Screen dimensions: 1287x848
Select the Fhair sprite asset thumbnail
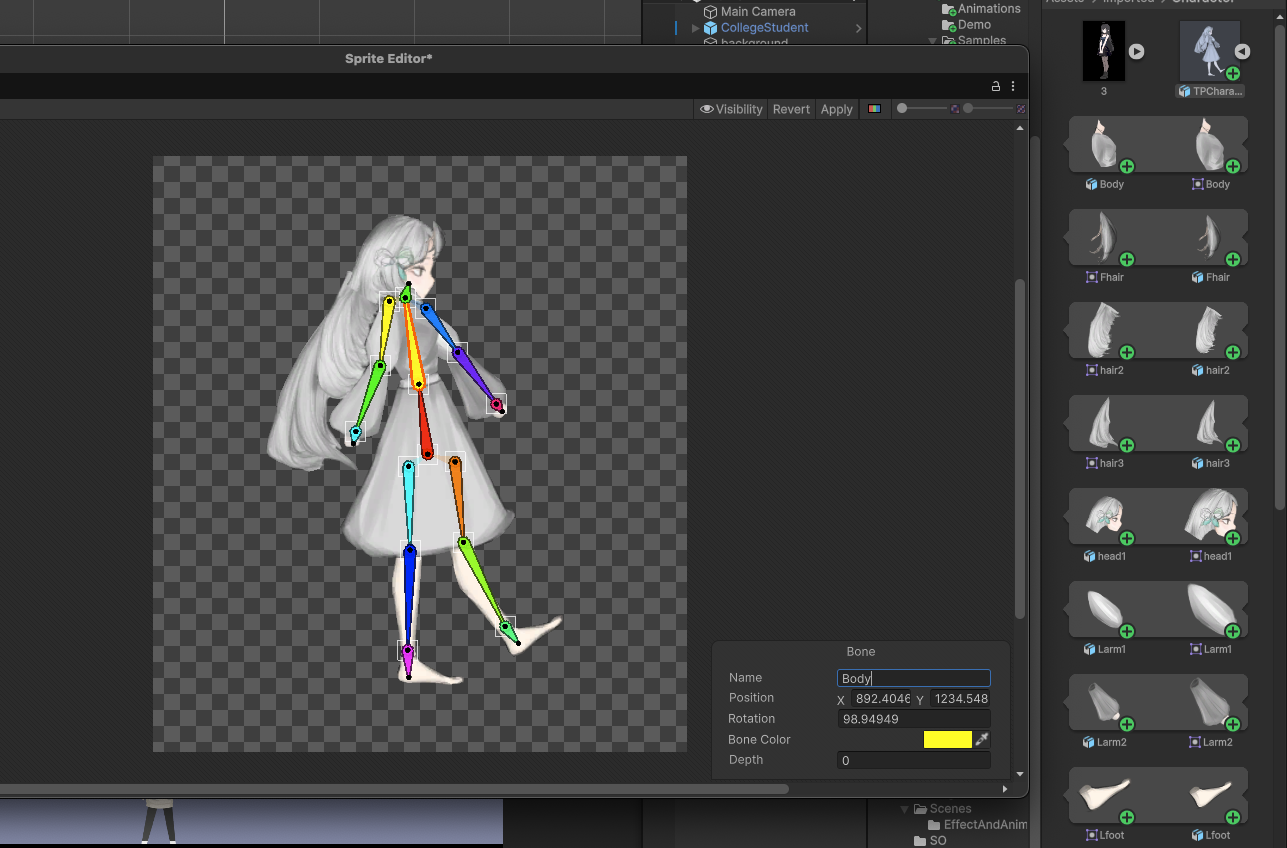(x=1105, y=238)
